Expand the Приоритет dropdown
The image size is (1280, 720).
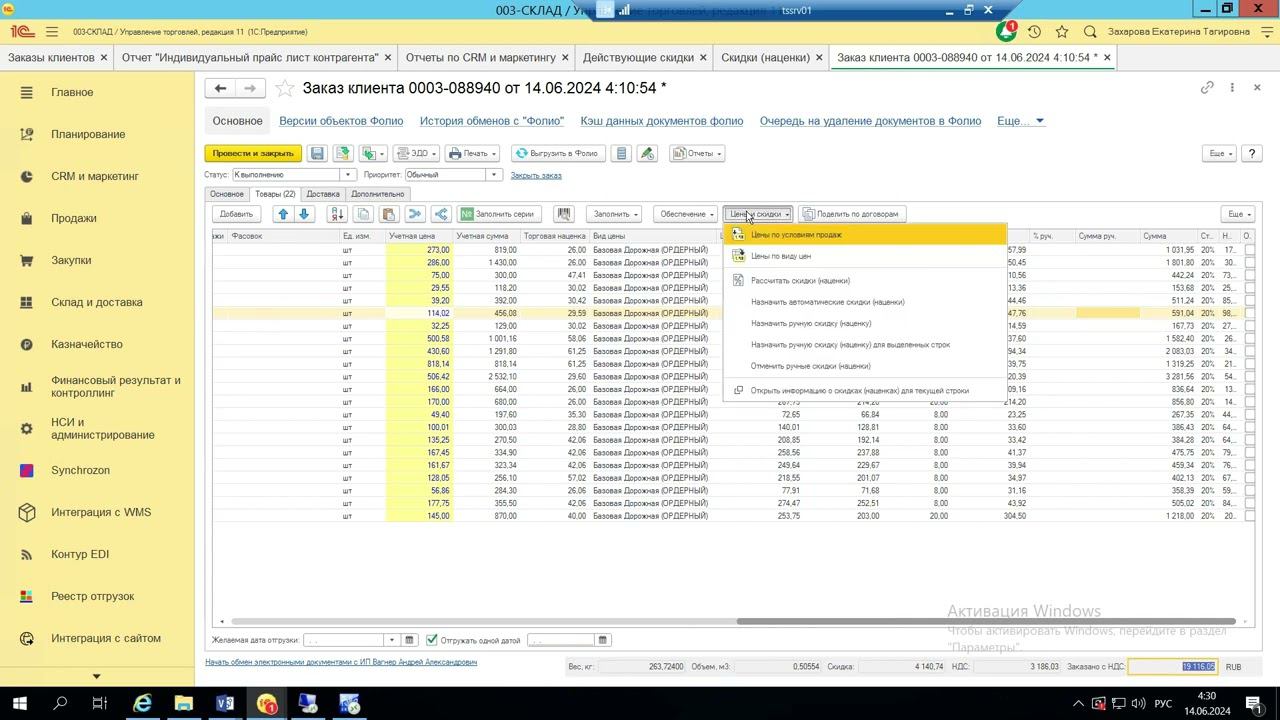click(x=493, y=175)
